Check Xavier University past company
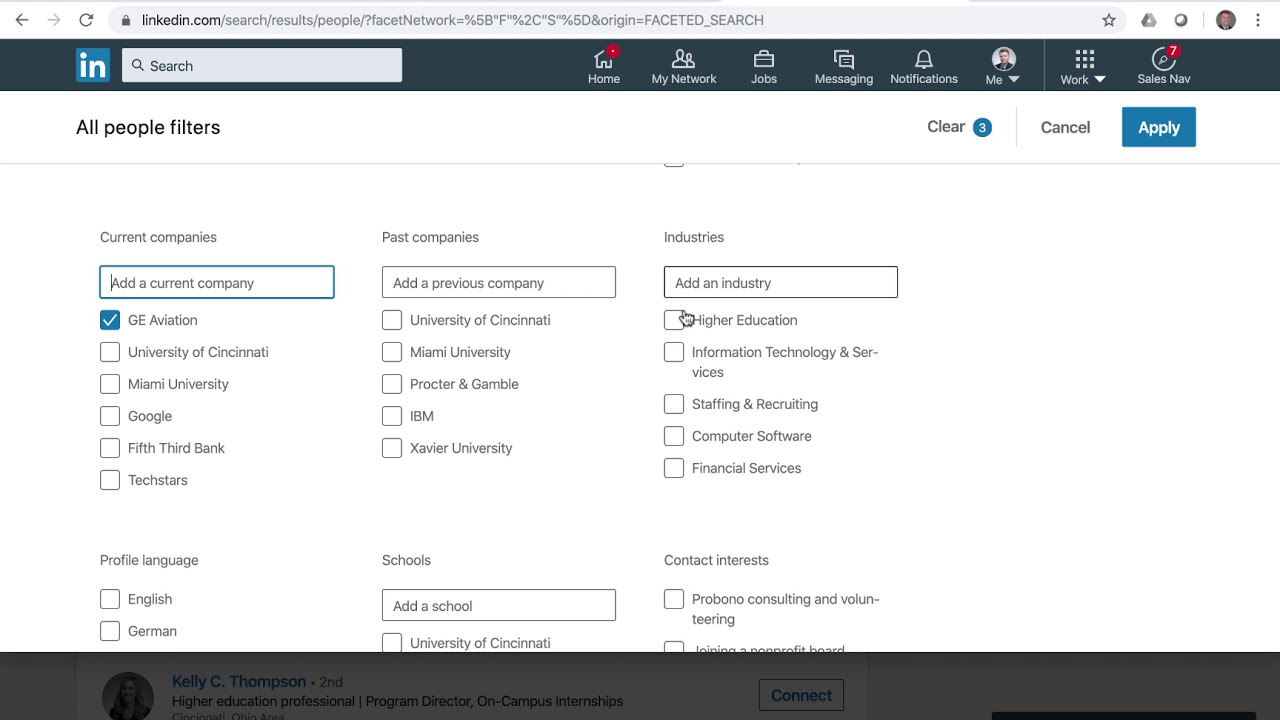Viewport: 1280px width, 720px height. 392,448
